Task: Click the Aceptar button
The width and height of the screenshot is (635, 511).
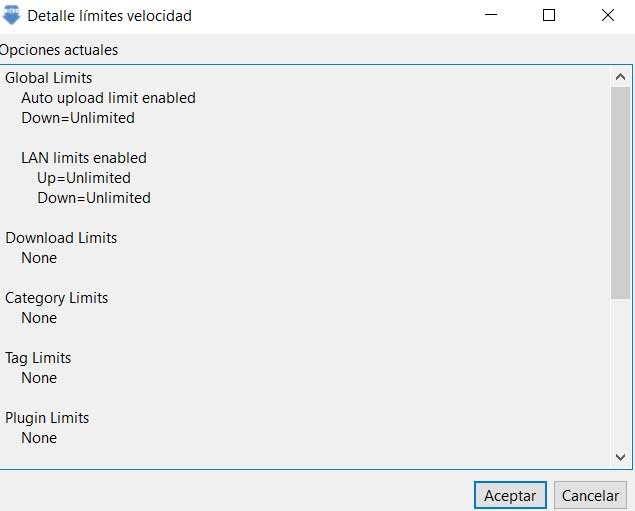Action: tap(510, 495)
